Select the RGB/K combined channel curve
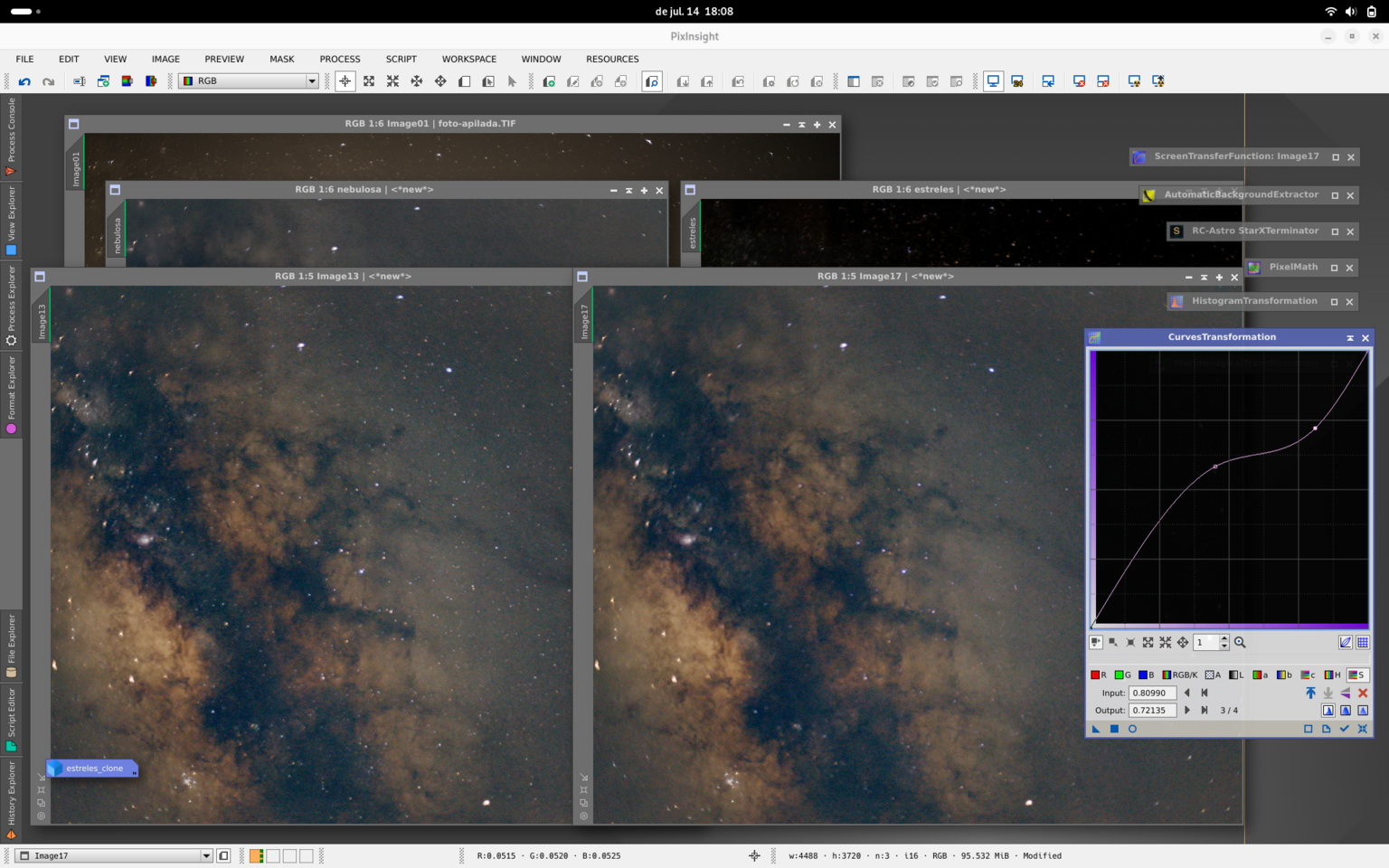The height and width of the screenshot is (868, 1389). click(1180, 675)
